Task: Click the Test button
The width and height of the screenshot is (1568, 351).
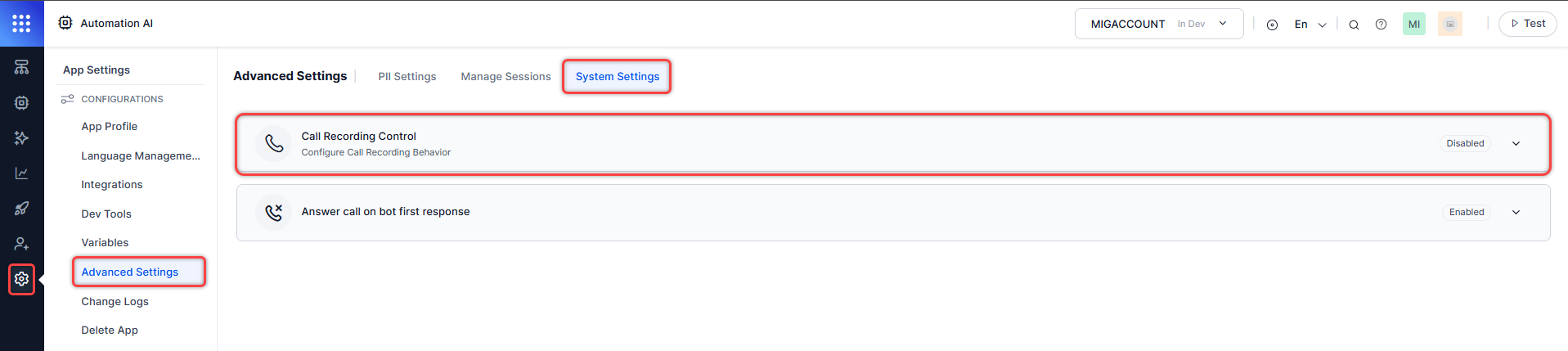Action: pos(1527,24)
